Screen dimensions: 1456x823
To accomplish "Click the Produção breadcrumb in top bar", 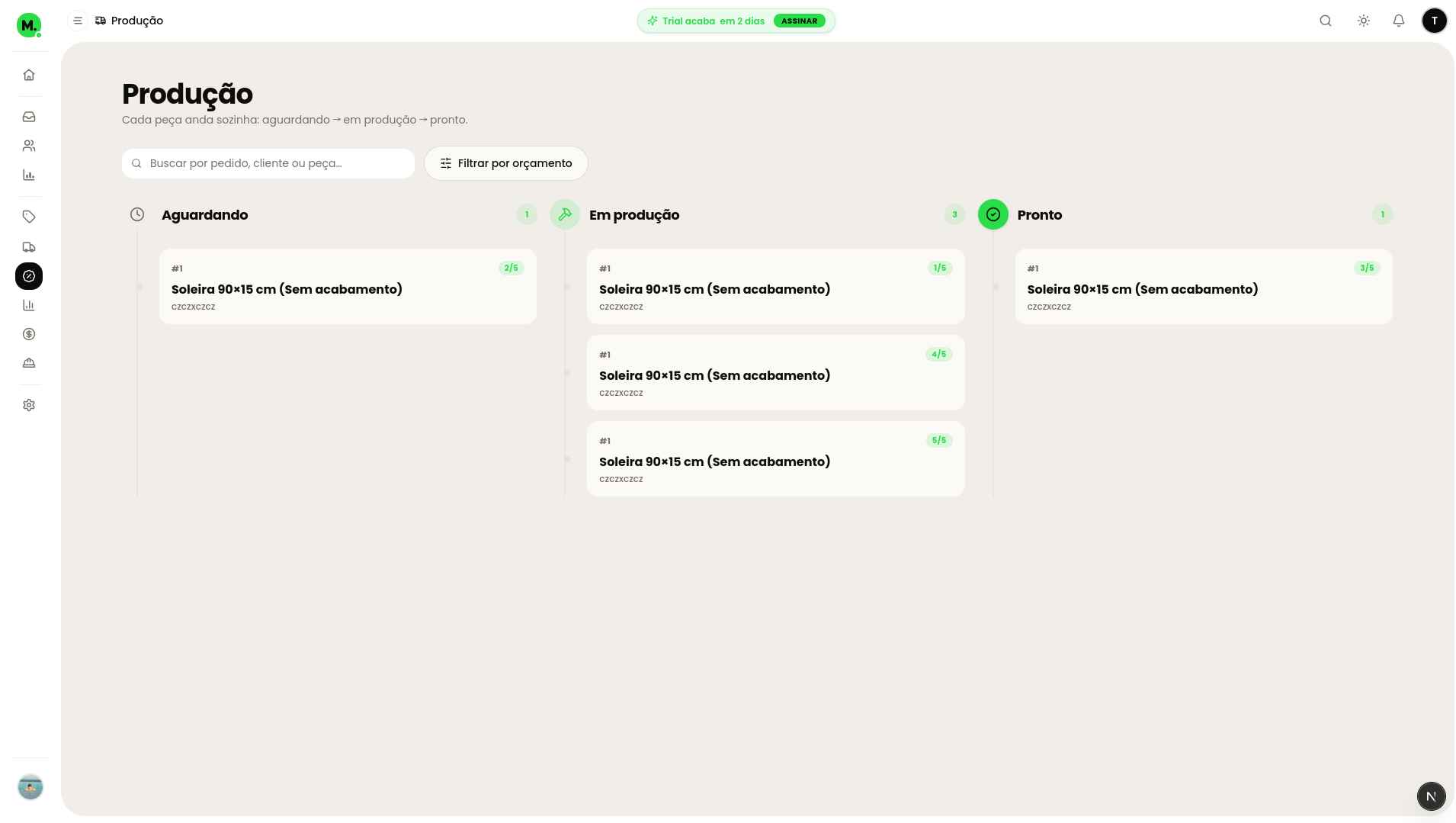I will tap(137, 21).
